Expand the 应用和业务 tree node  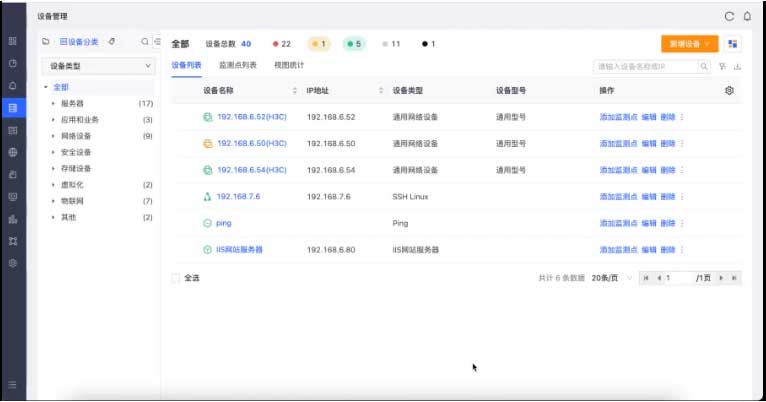(x=53, y=120)
